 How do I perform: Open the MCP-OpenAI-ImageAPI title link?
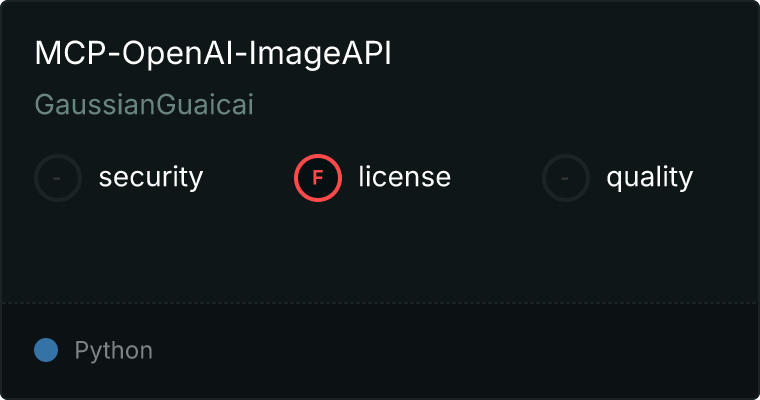[213, 54]
